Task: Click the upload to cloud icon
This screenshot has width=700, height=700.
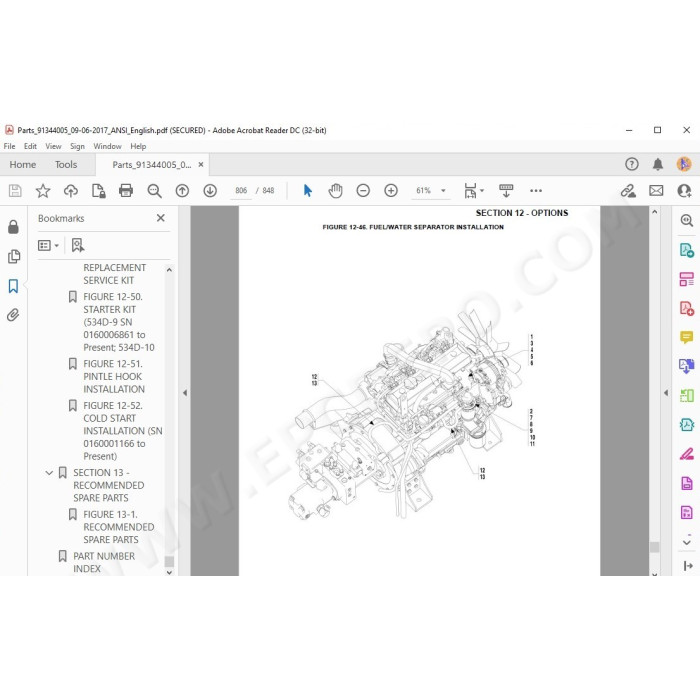Action: 71,191
